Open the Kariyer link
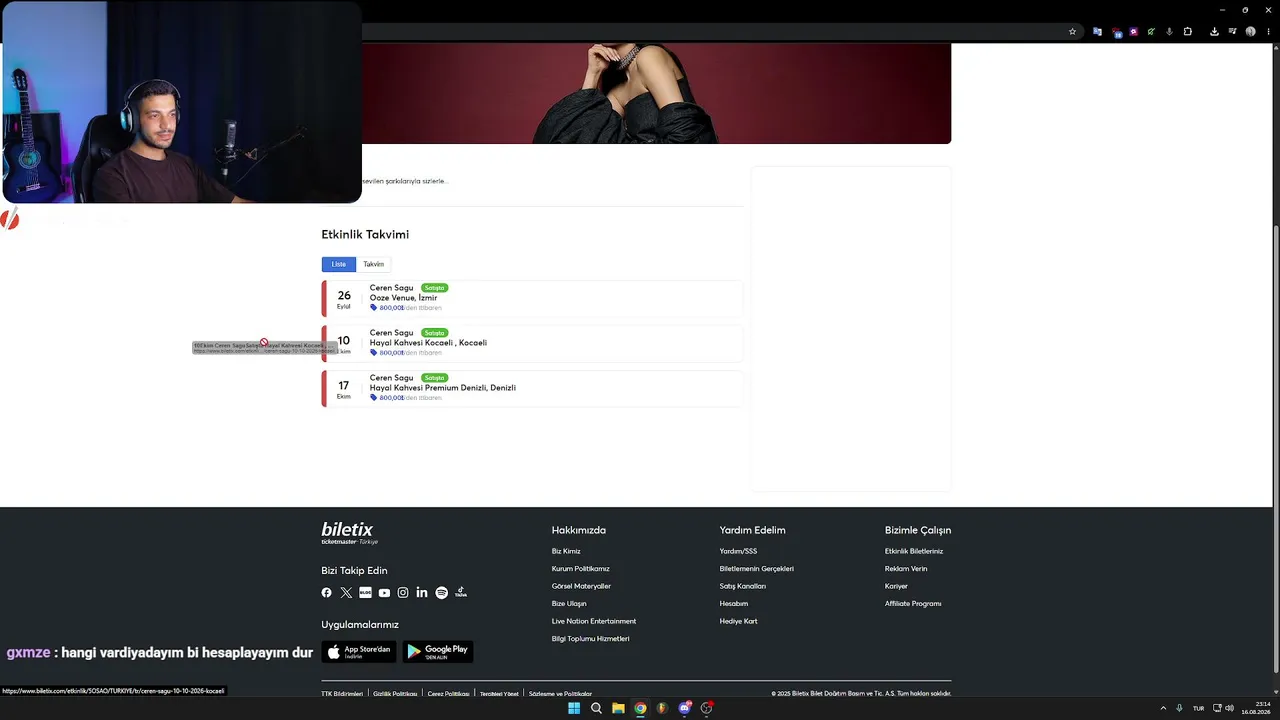The height and width of the screenshot is (720, 1280). (x=896, y=586)
